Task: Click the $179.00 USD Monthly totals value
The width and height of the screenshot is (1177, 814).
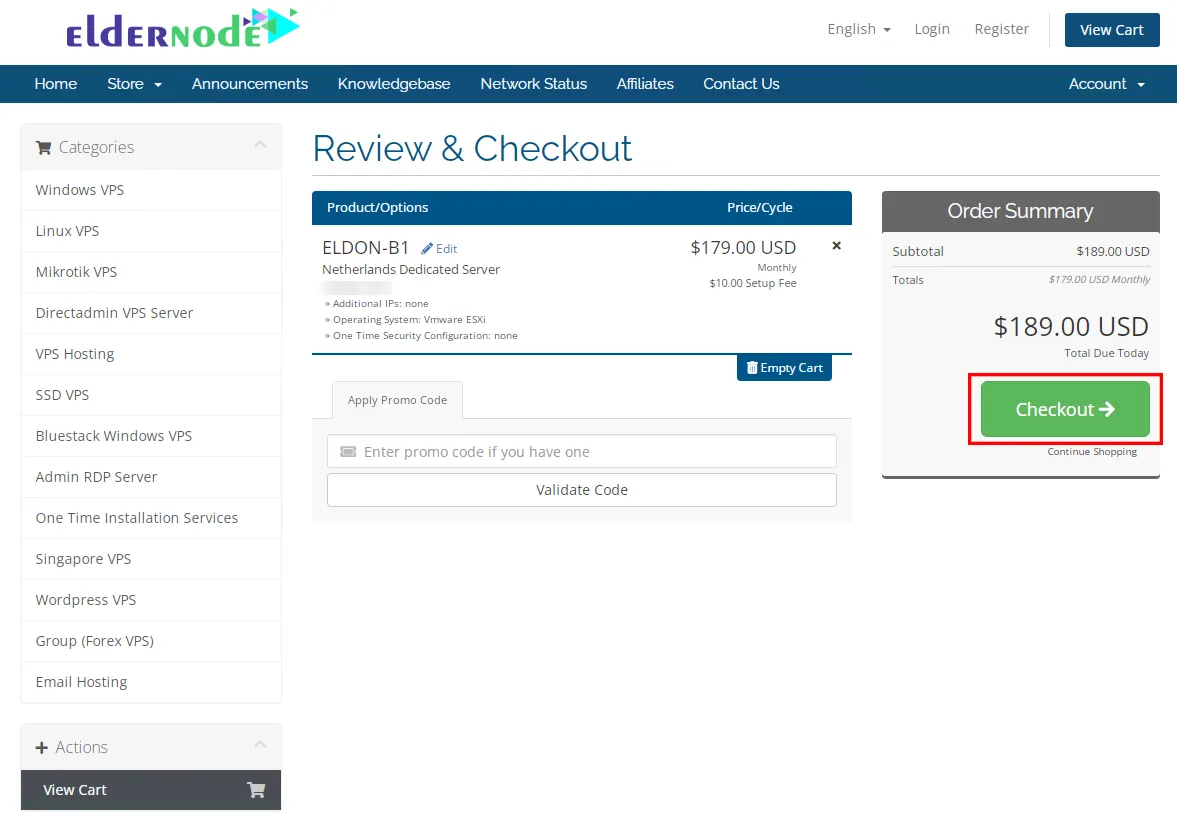Action: tap(1099, 279)
